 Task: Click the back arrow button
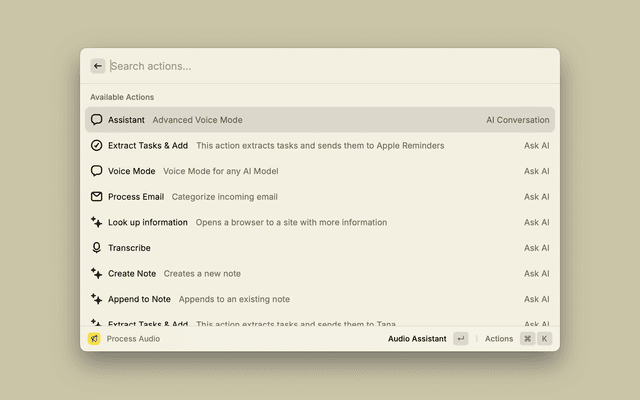pyautogui.click(x=98, y=66)
